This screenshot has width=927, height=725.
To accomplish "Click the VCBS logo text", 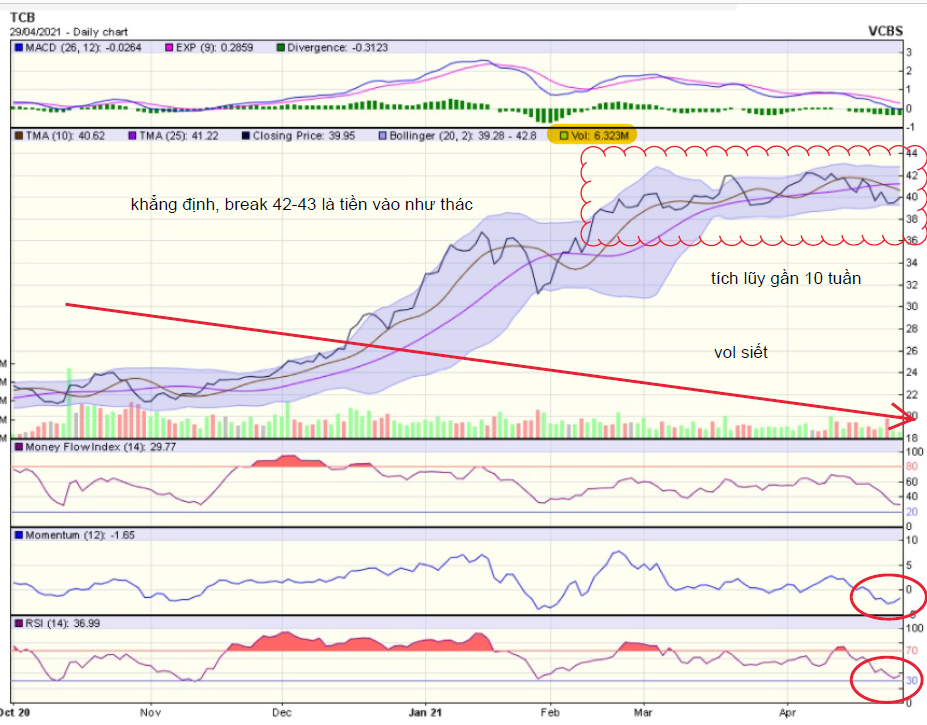I will pyautogui.click(x=892, y=31).
